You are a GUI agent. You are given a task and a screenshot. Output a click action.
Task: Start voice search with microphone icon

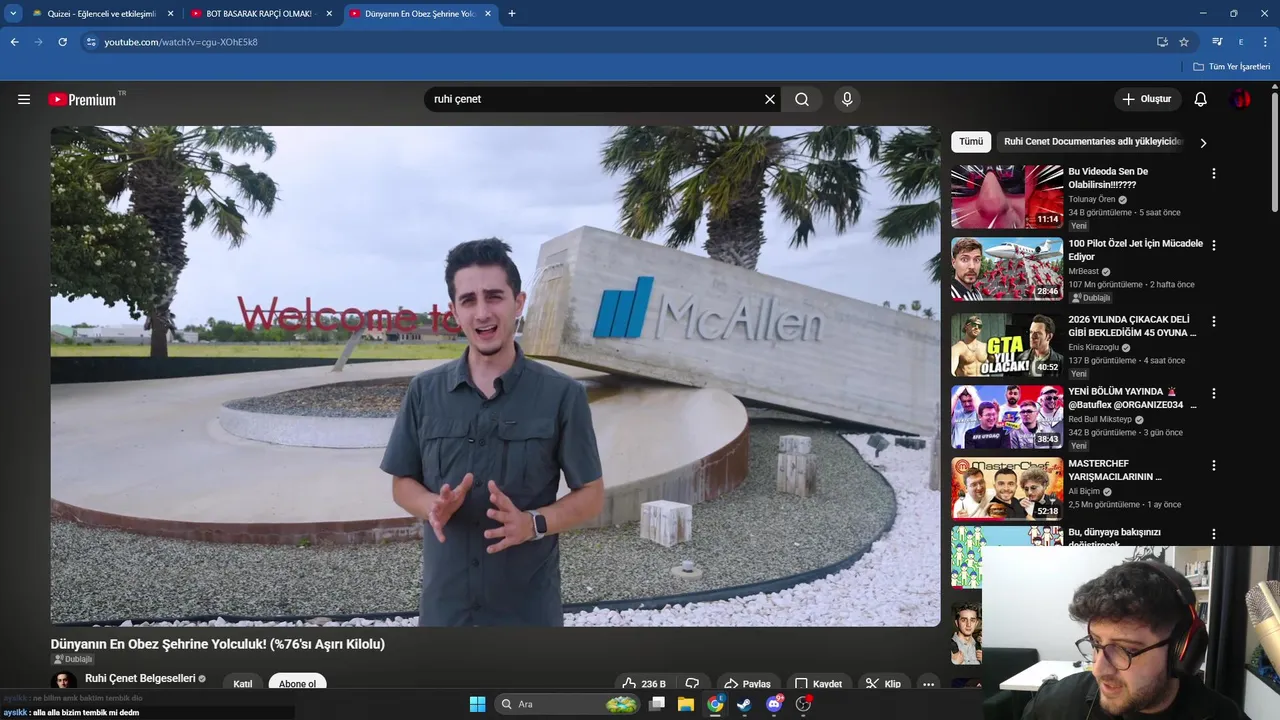[847, 99]
